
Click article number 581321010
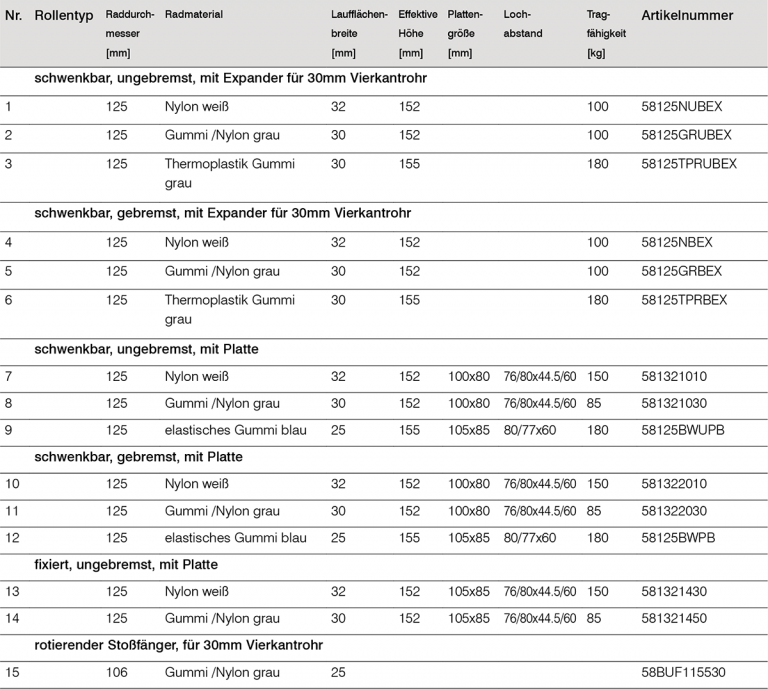[x=673, y=376]
